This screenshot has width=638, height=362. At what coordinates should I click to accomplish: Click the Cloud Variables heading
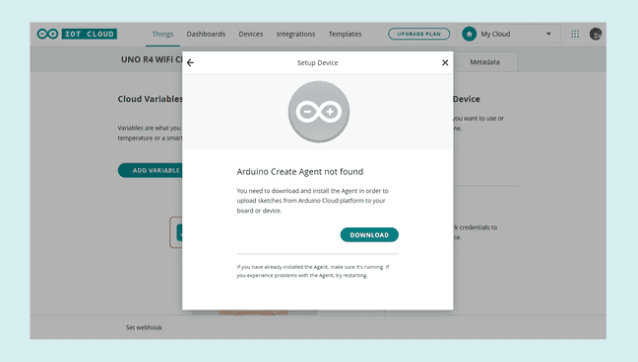150,99
